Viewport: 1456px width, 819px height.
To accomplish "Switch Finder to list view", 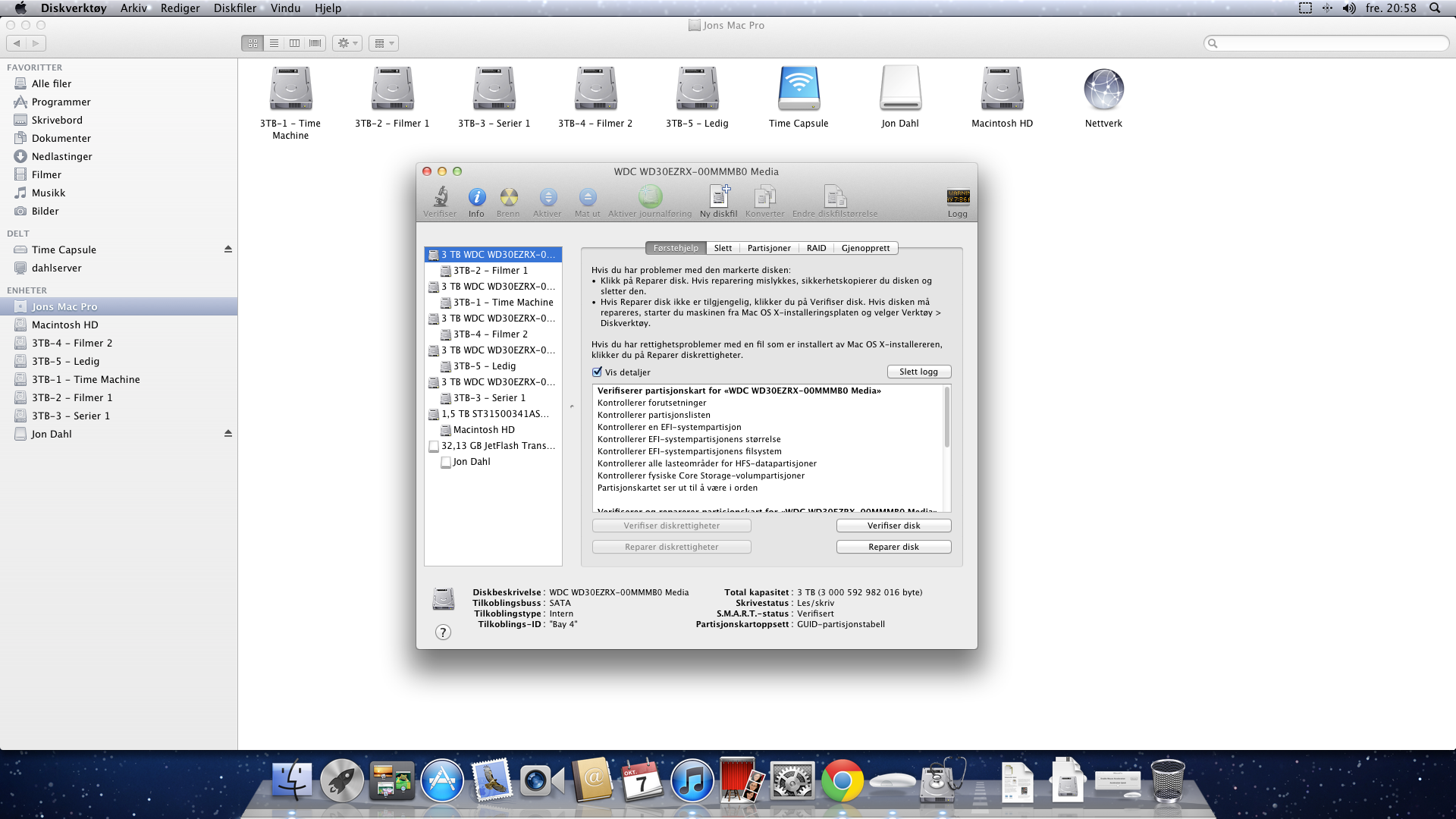I will coord(274,43).
